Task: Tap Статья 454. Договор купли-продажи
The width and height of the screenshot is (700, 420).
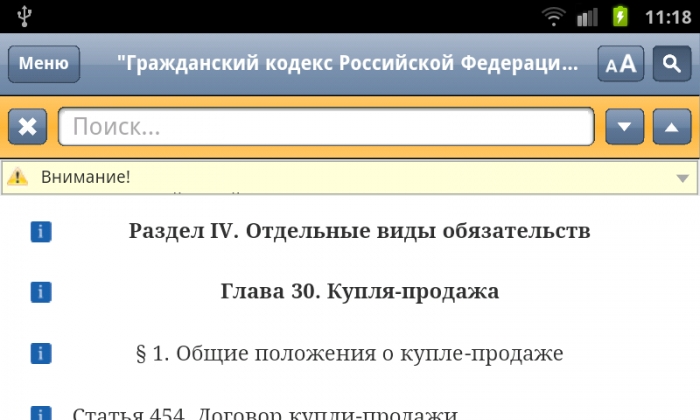Action: point(265,413)
